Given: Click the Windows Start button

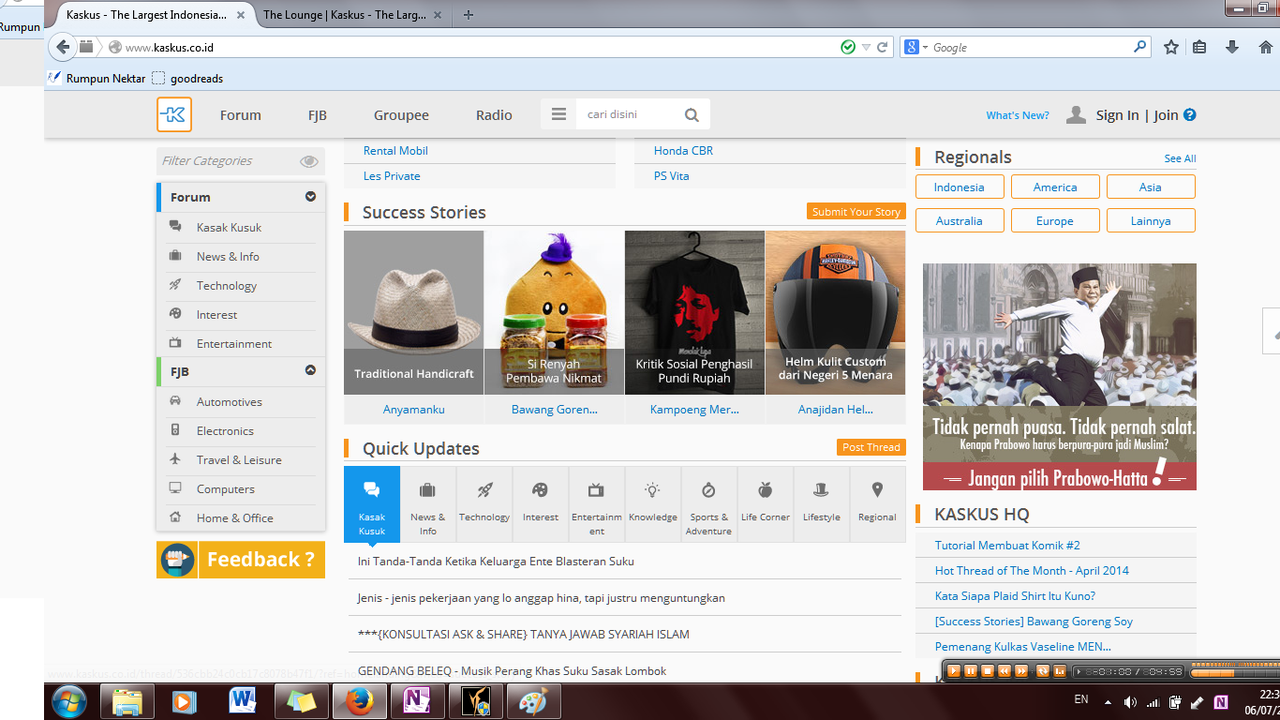Looking at the screenshot, I should (69, 702).
